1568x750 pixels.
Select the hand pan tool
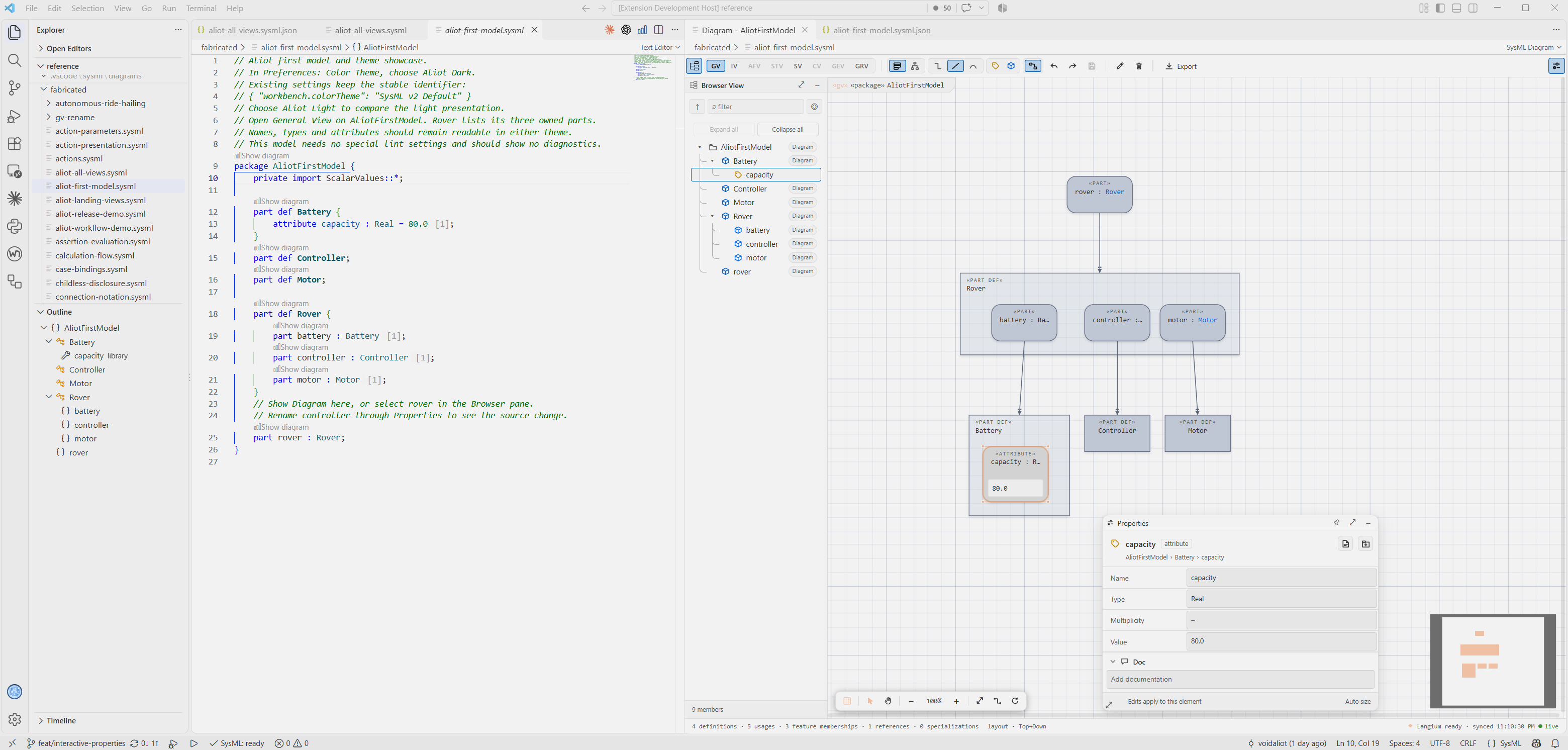[888, 701]
